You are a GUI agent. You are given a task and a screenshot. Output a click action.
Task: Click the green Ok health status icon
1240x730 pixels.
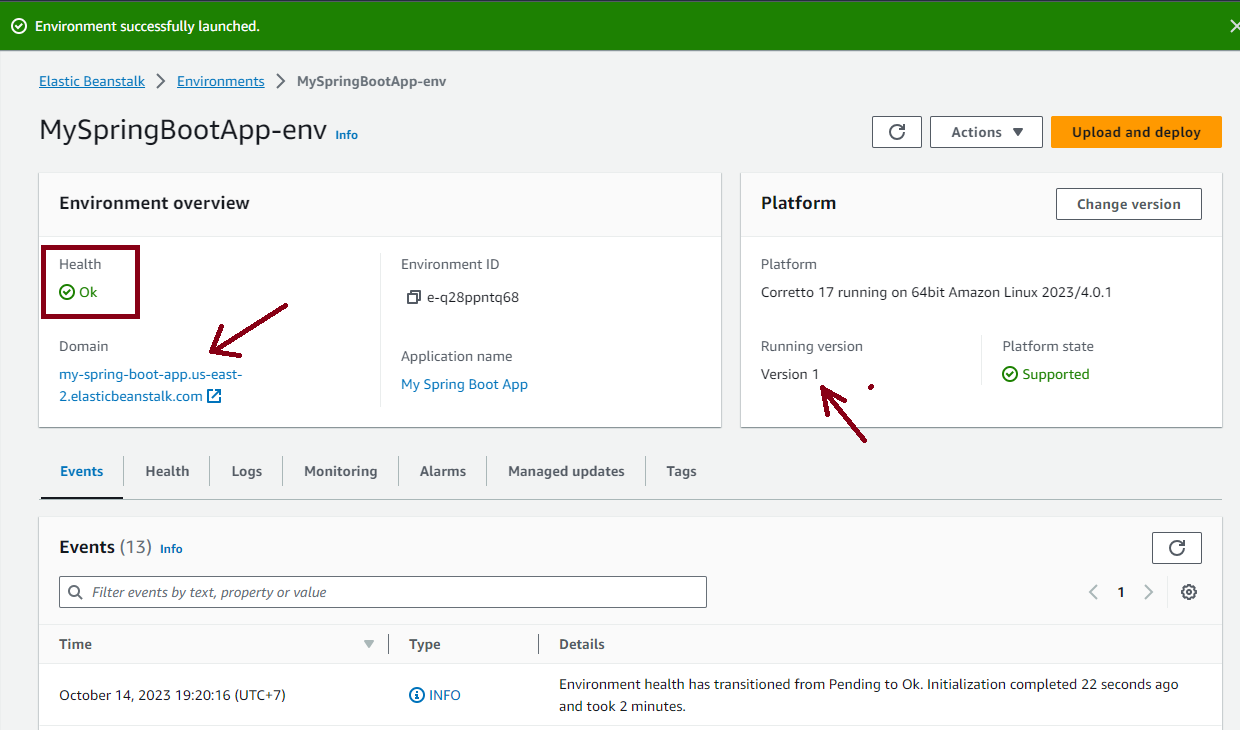(67, 292)
